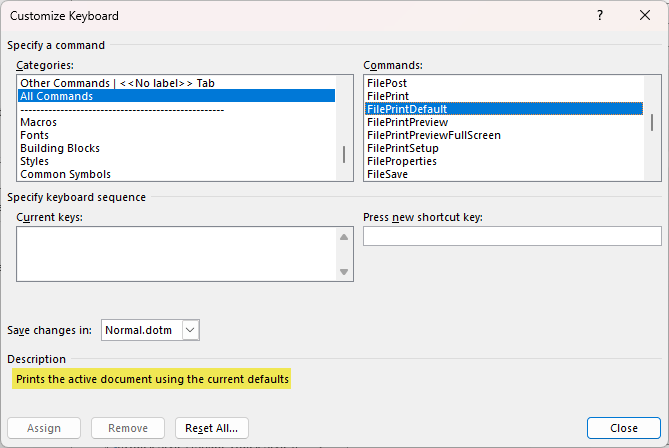669x448 pixels.
Task: Click the Assign button
Action: [x=44, y=428]
